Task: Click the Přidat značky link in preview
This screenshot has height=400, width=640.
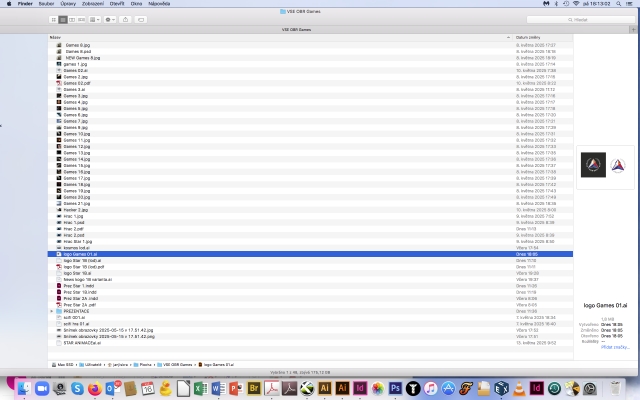Action: tap(615, 347)
